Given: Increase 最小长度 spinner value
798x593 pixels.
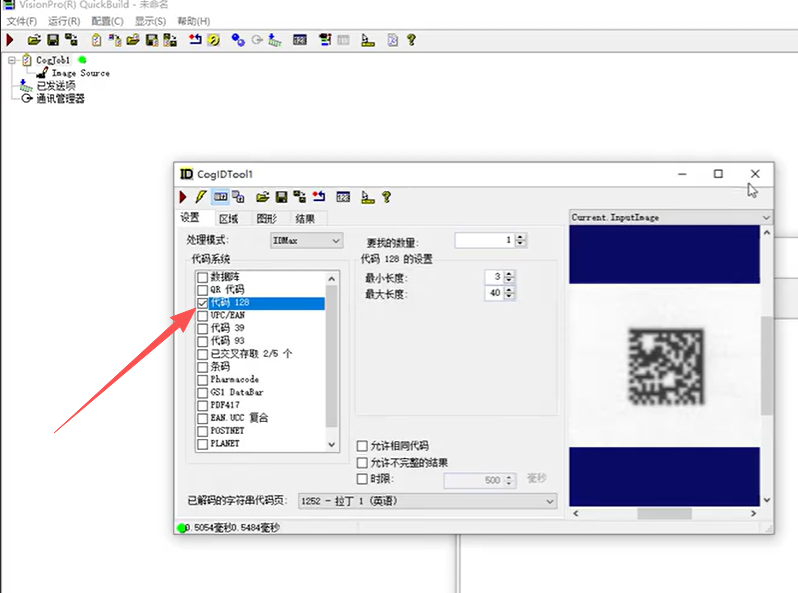Looking at the screenshot, I should (509, 274).
